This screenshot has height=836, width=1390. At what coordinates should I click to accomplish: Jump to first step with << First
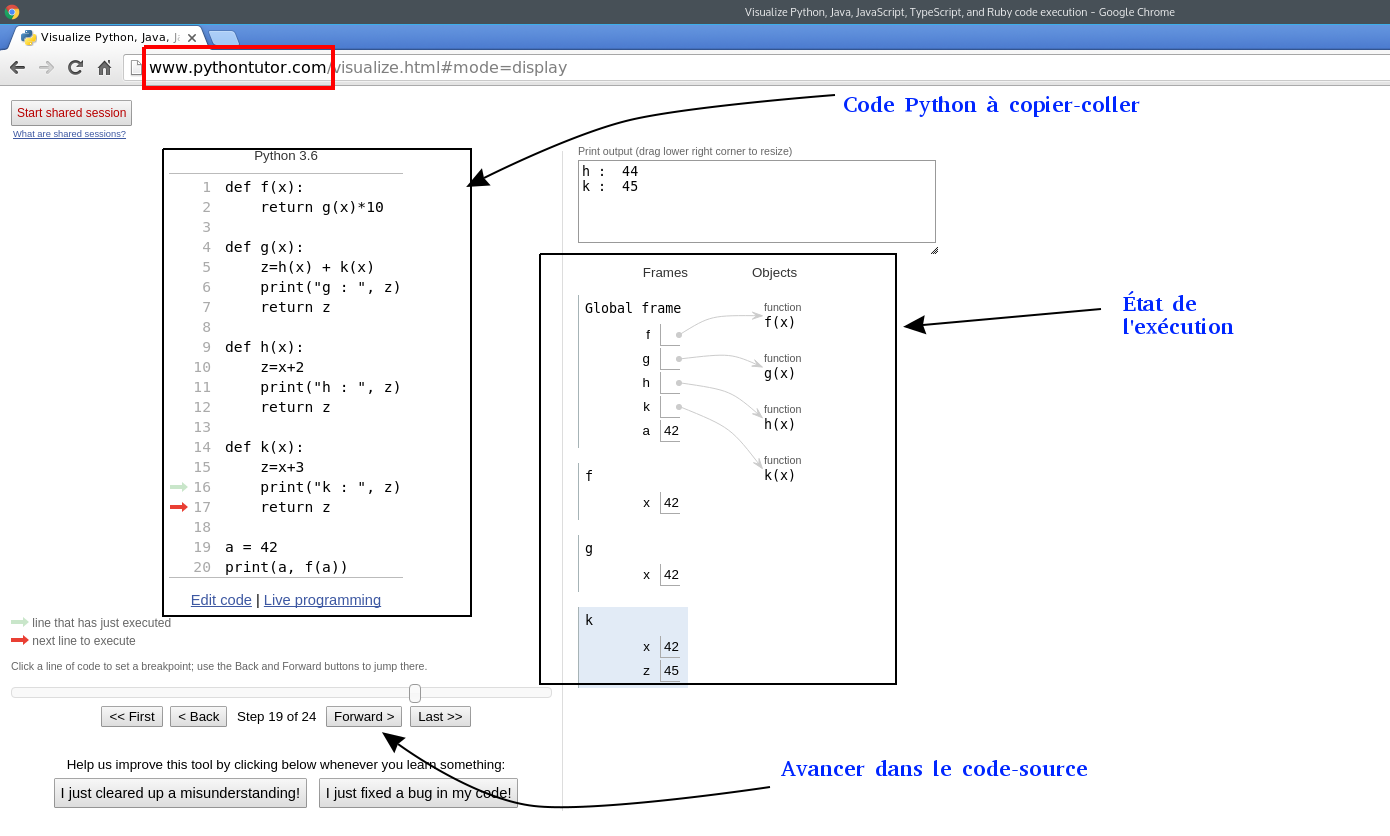point(132,716)
